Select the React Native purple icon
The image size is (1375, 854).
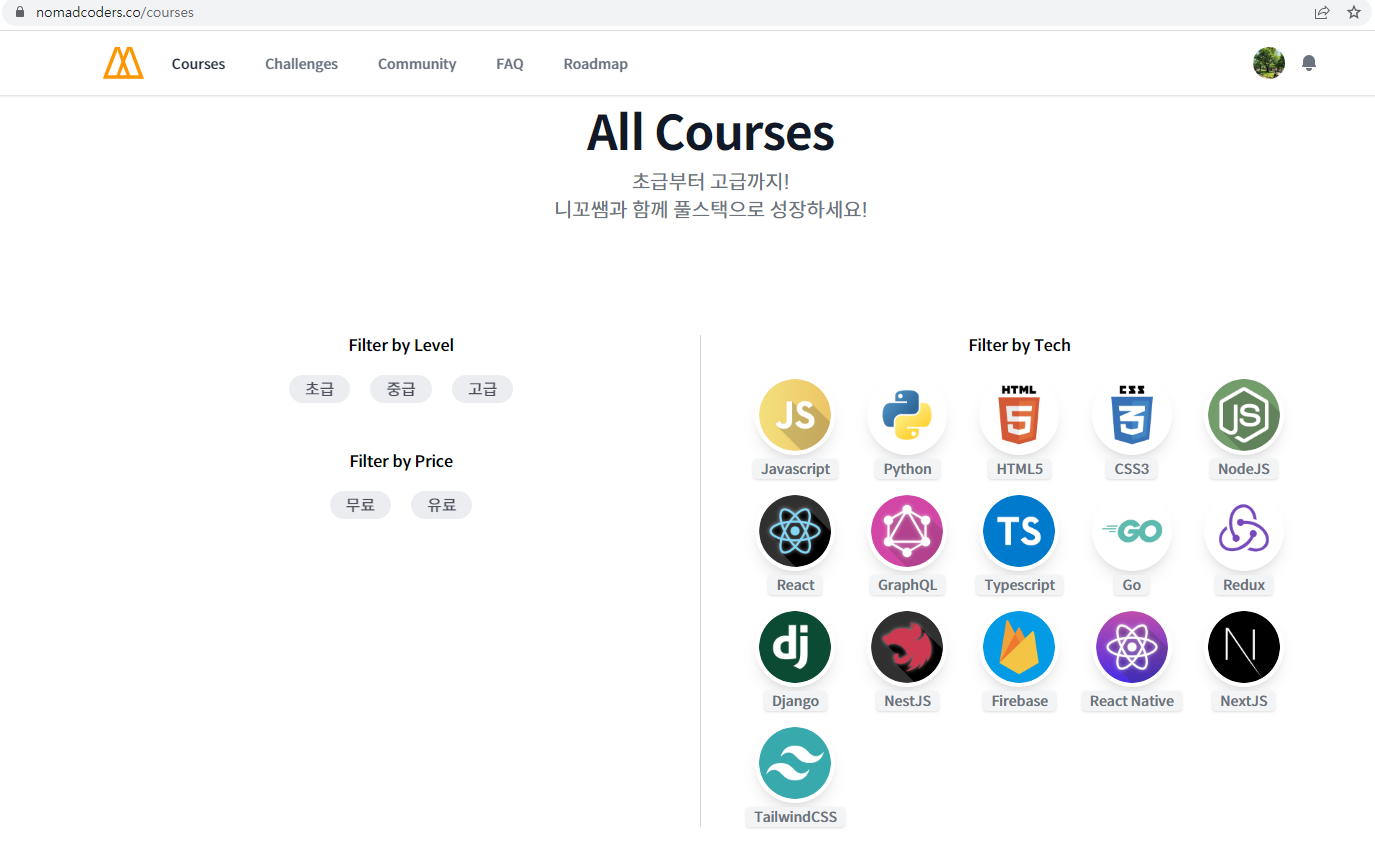click(x=1131, y=647)
